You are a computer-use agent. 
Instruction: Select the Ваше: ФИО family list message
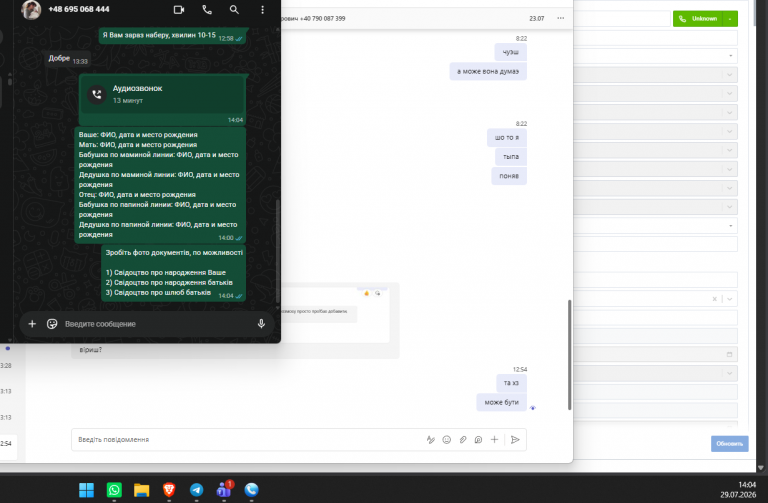[x=160, y=185]
